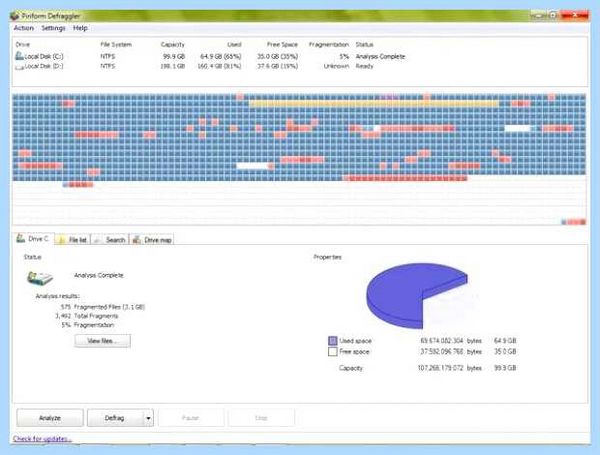Click the Used space color swatch
The height and width of the screenshot is (455, 600).
(333, 341)
